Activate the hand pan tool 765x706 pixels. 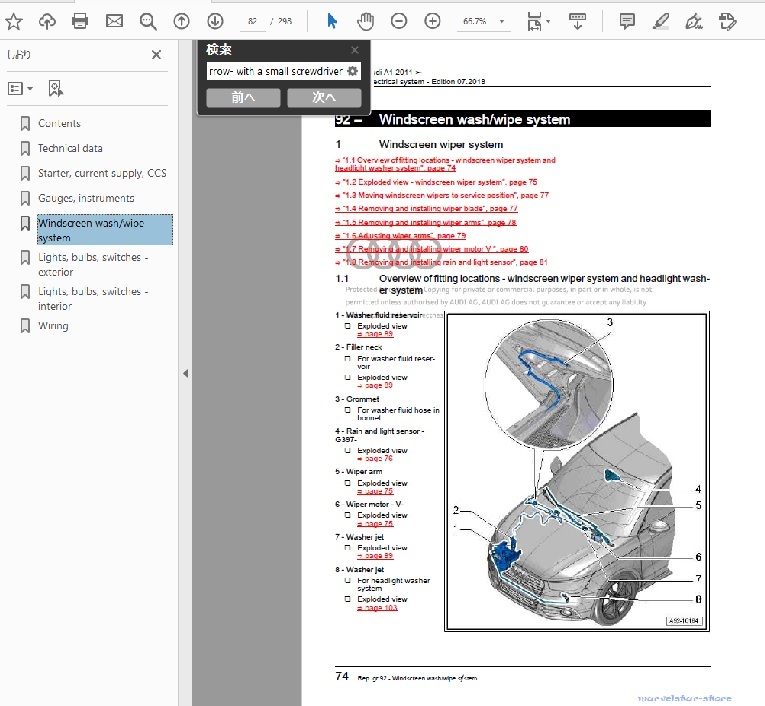[x=365, y=21]
